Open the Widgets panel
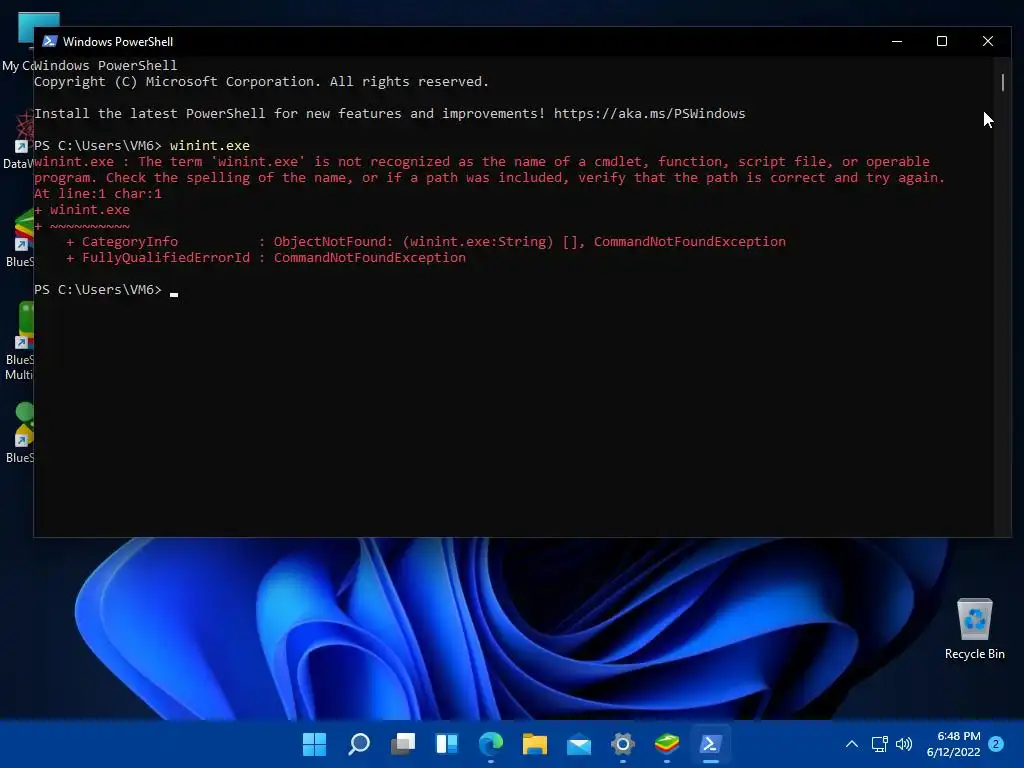This screenshot has height=768, width=1024. [x=447, y=744]
